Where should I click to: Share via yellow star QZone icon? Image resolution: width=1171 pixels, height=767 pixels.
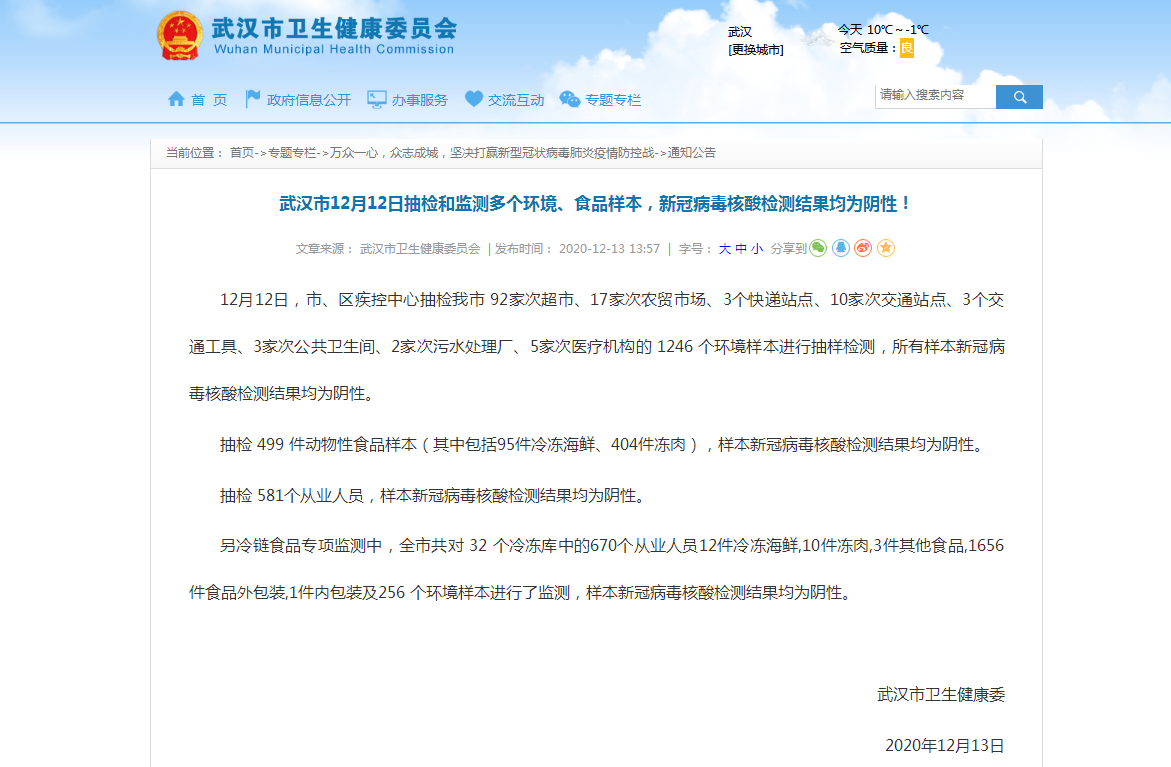click(x=886, y=248)
